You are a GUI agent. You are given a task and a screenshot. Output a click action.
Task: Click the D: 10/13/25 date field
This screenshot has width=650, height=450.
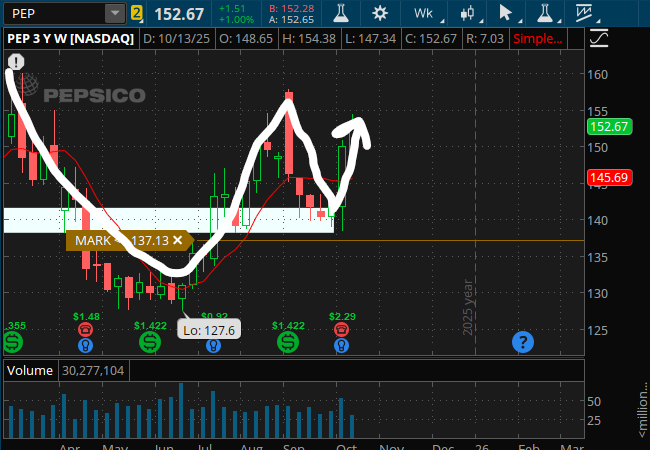pyautogui.click(x=177, y=39)
